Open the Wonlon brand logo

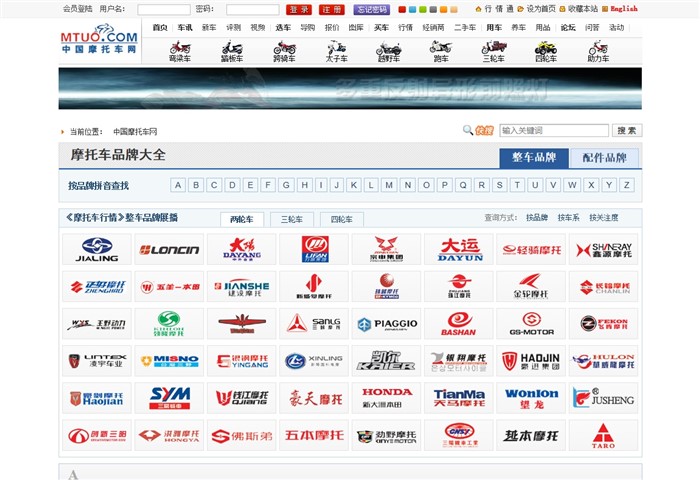coord(531,398)
